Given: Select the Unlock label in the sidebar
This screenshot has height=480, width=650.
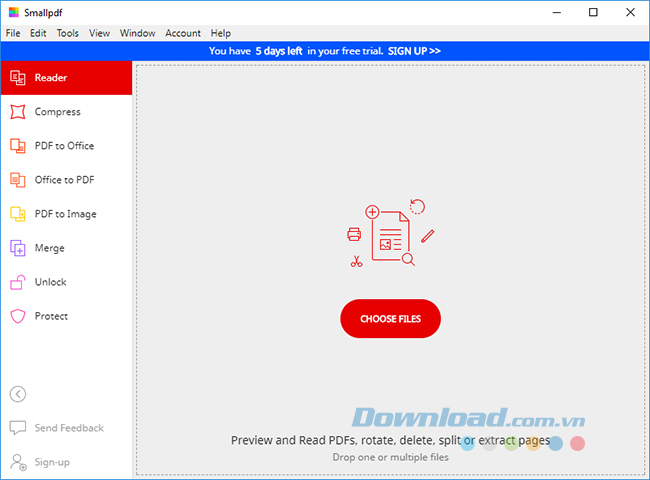Looking at the screenshot, I should (x=51, y=282).
